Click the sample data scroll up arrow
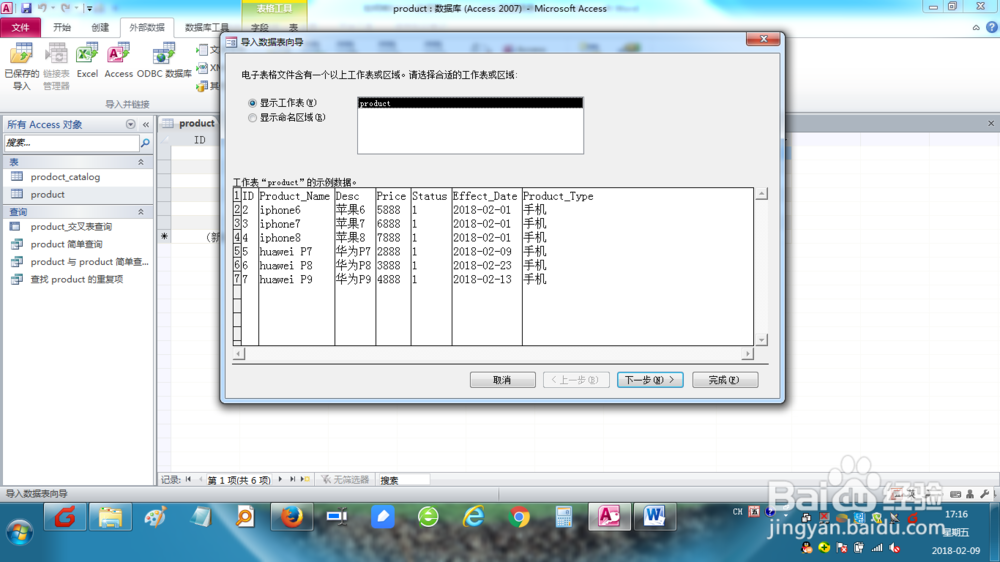The width and height of the screenshot is (1000, 562). (761, 194)
